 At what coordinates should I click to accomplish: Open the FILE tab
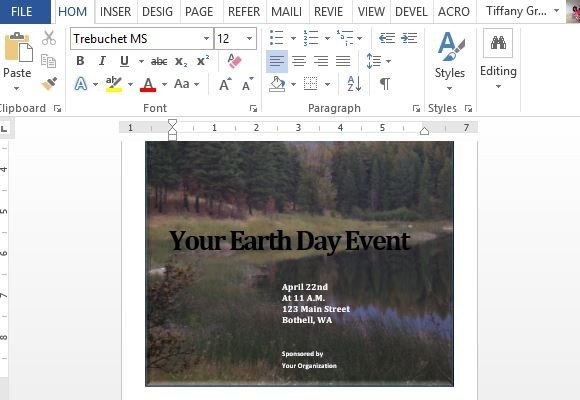[x=22, y=11]
